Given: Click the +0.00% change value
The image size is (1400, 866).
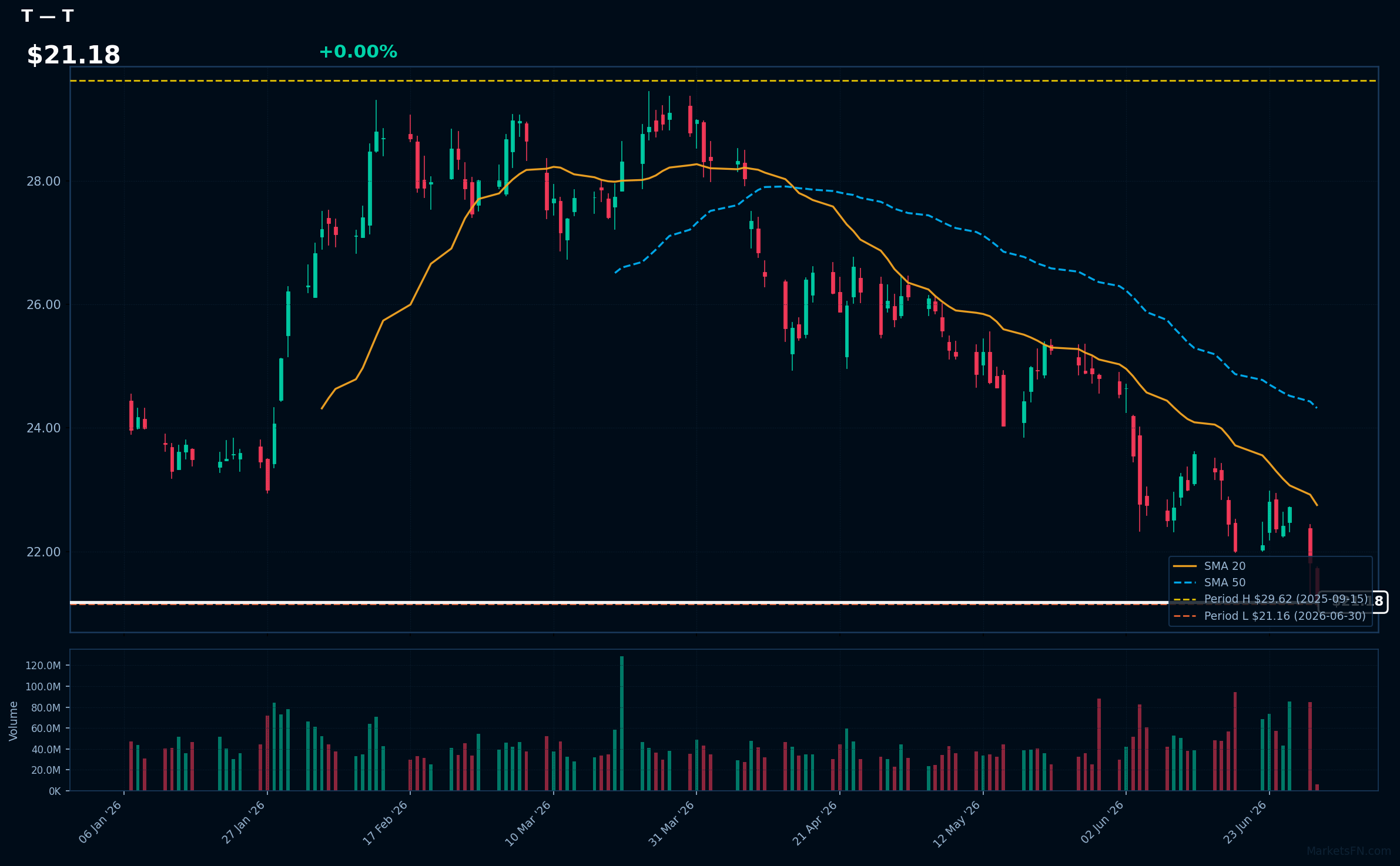Looking at the screenshot, I should 358,52.
